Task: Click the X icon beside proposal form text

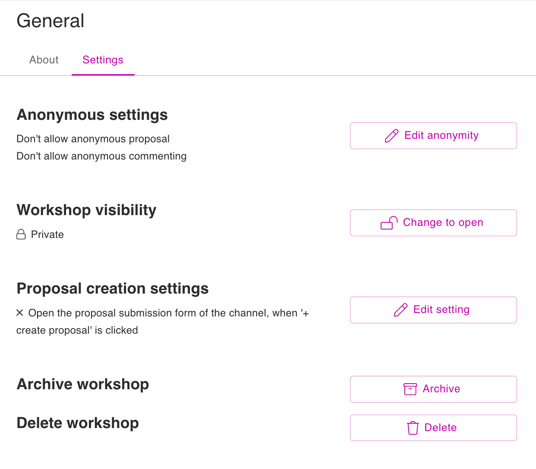Action: (x=20, y=313)
